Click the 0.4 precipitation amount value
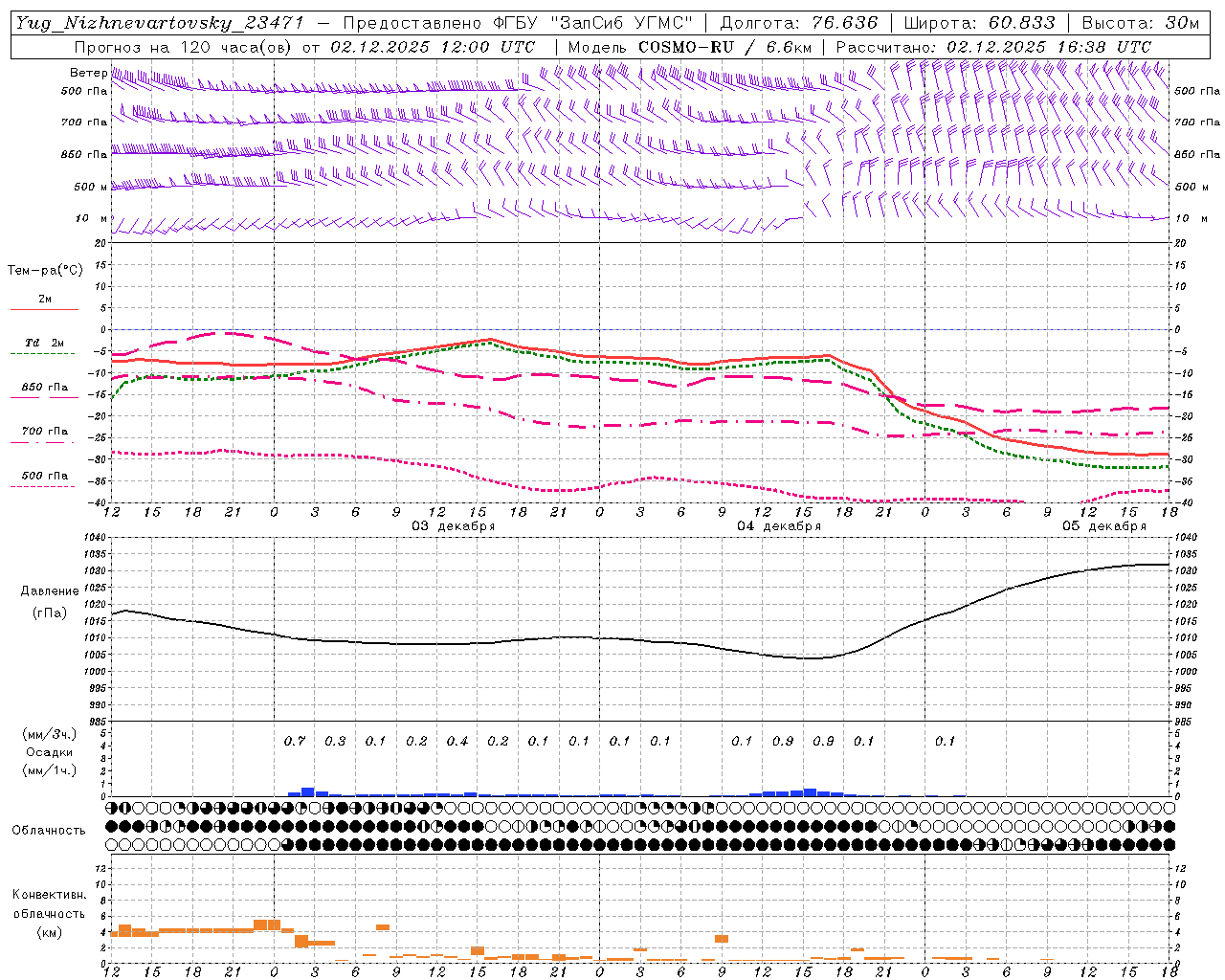Screen dimensions: 1225x980 (x=457, y=741)
